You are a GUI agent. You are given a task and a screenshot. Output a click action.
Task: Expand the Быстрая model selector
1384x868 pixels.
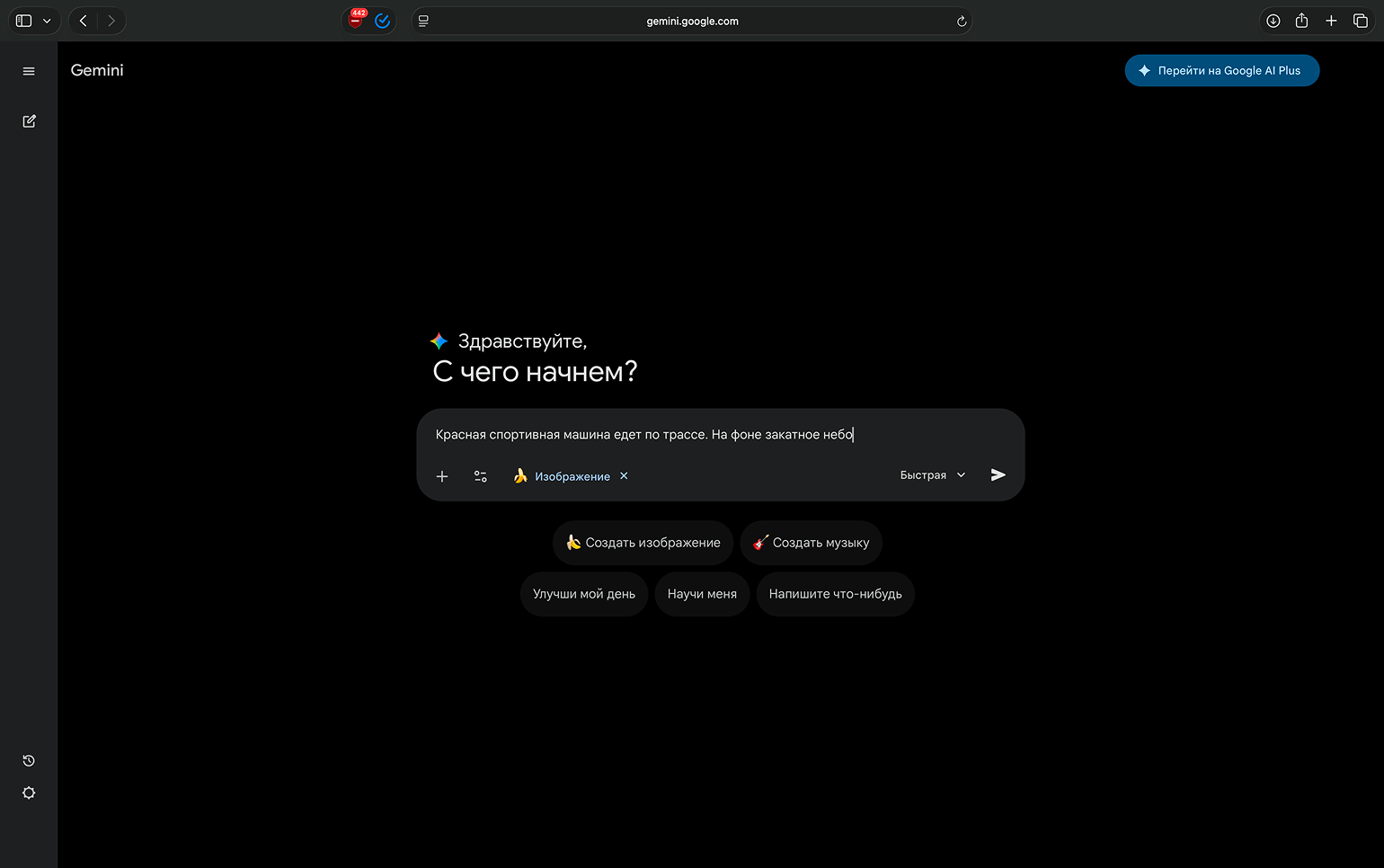[x=933, y=475]
